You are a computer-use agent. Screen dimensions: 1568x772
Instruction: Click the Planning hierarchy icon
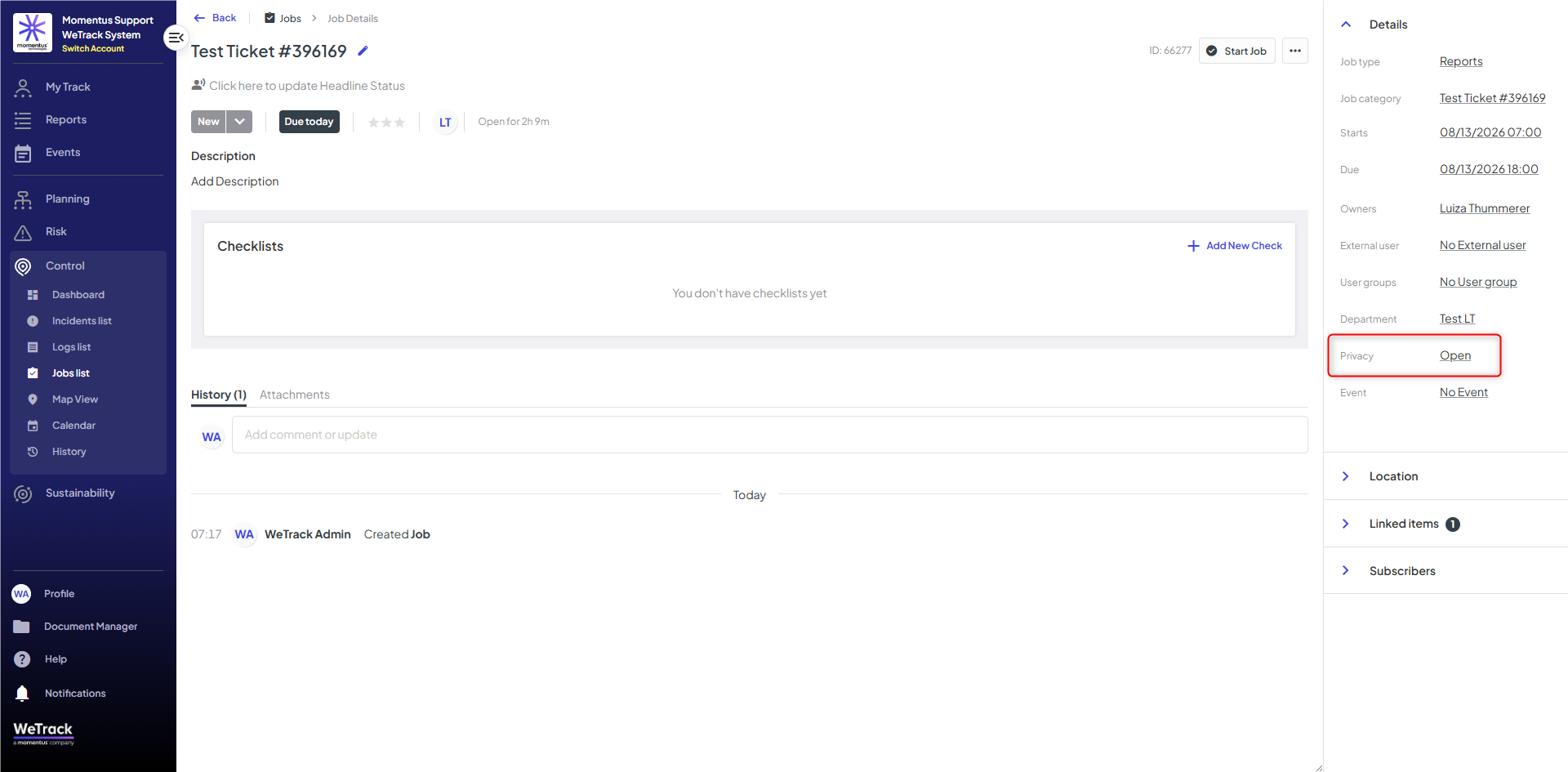[23, 199]
